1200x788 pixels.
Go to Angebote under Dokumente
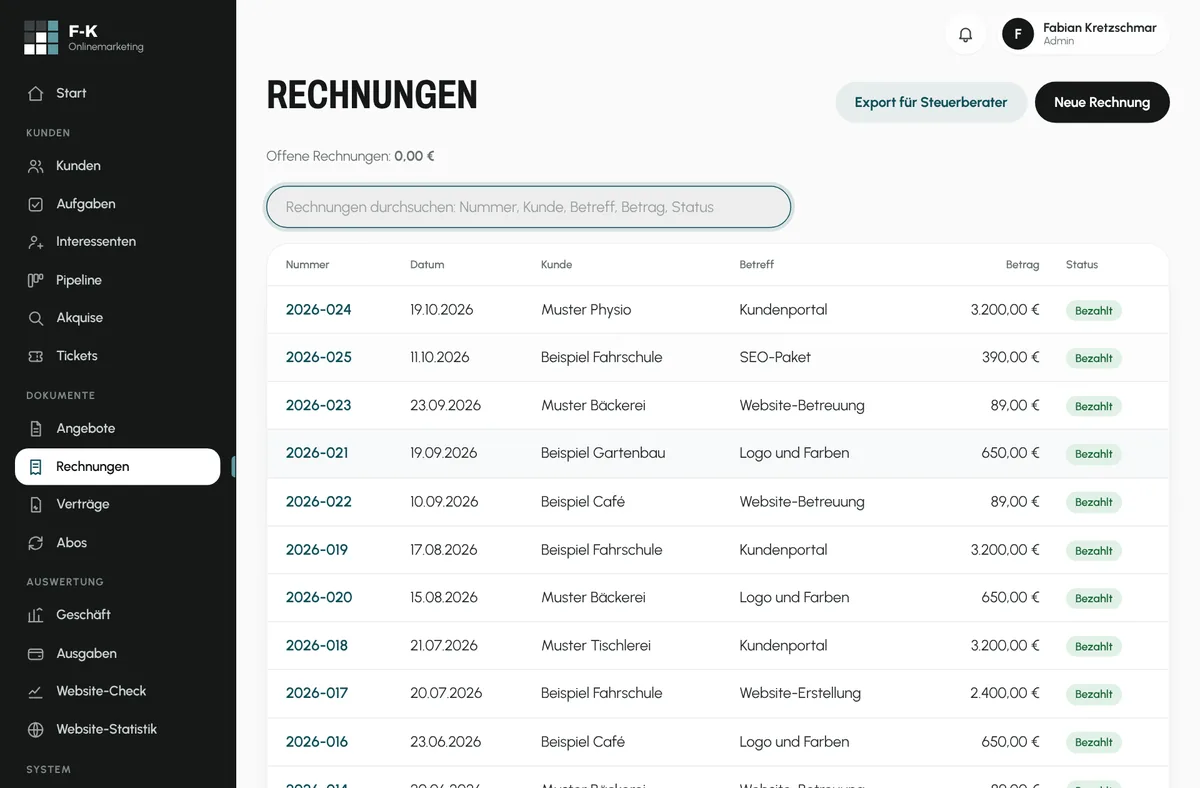click(x=118, y=429)
